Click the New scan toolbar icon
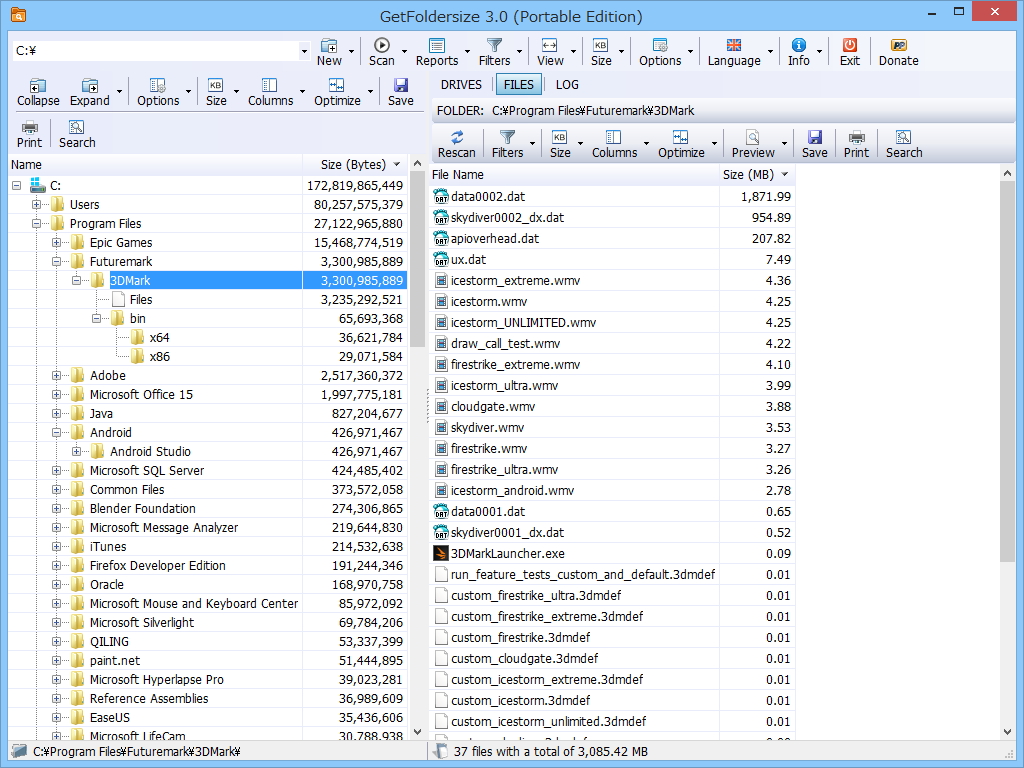1024x768 pixels. (329, 52)
